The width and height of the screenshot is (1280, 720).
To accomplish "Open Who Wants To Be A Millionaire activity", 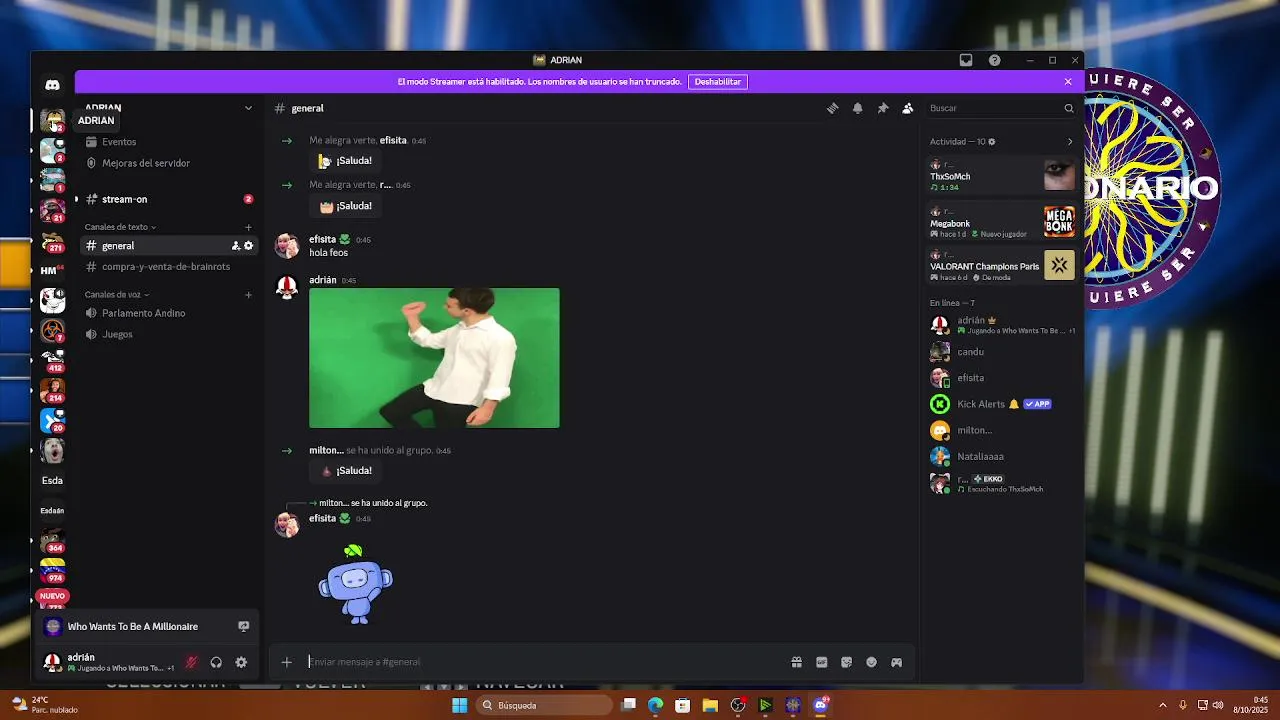I will click(132, 627).
